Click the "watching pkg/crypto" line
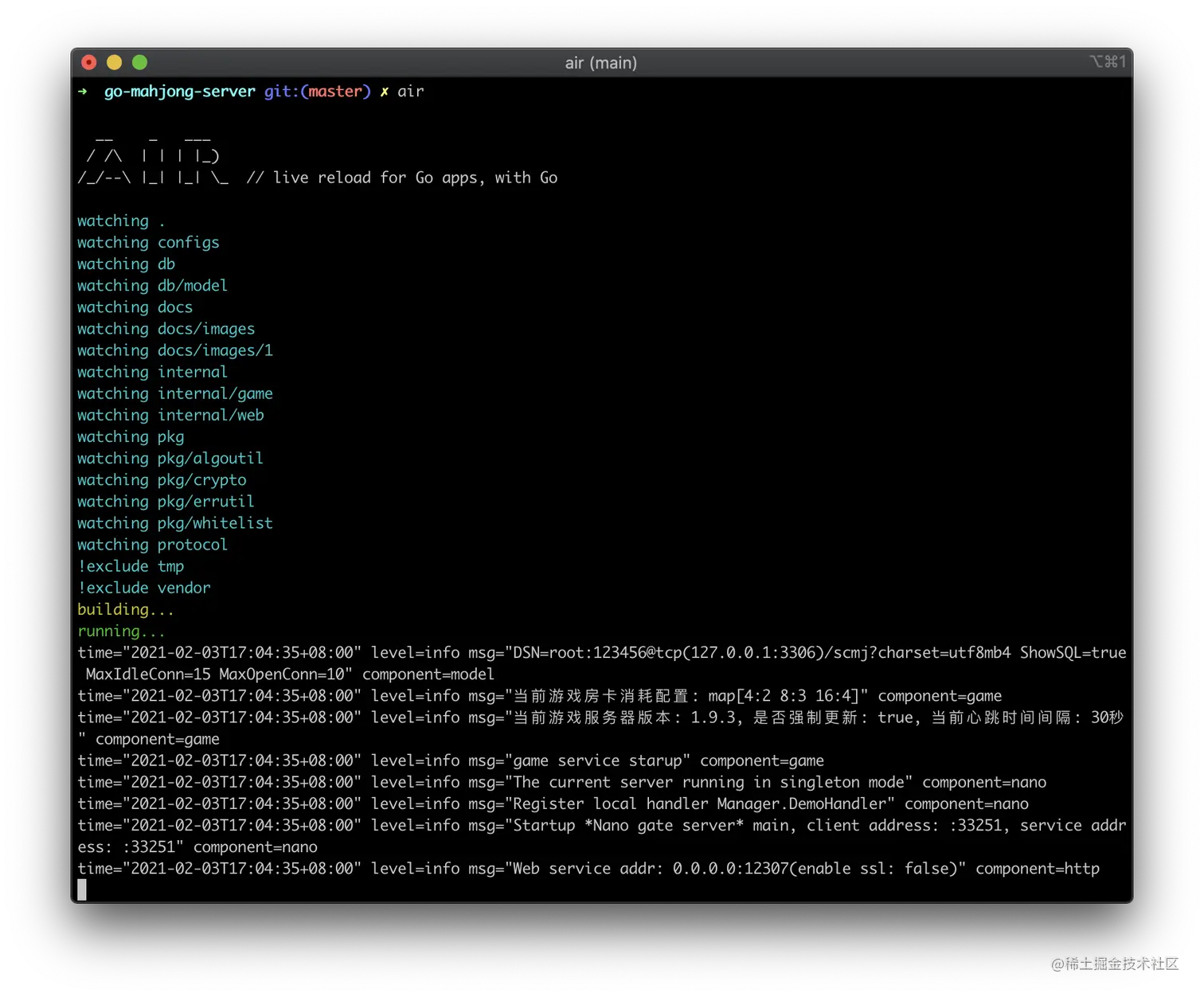Viewport: 1204px width, 997px height. (x=162, y=479)
